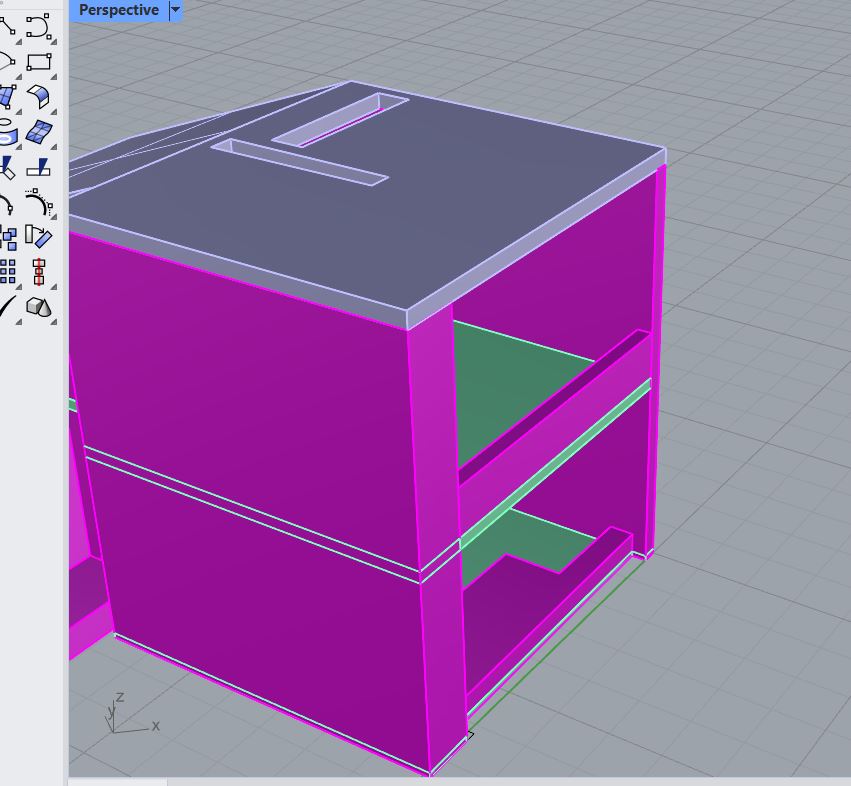
Task: Select the curved blue grid surface tools icon
Action: pos(39,132)
